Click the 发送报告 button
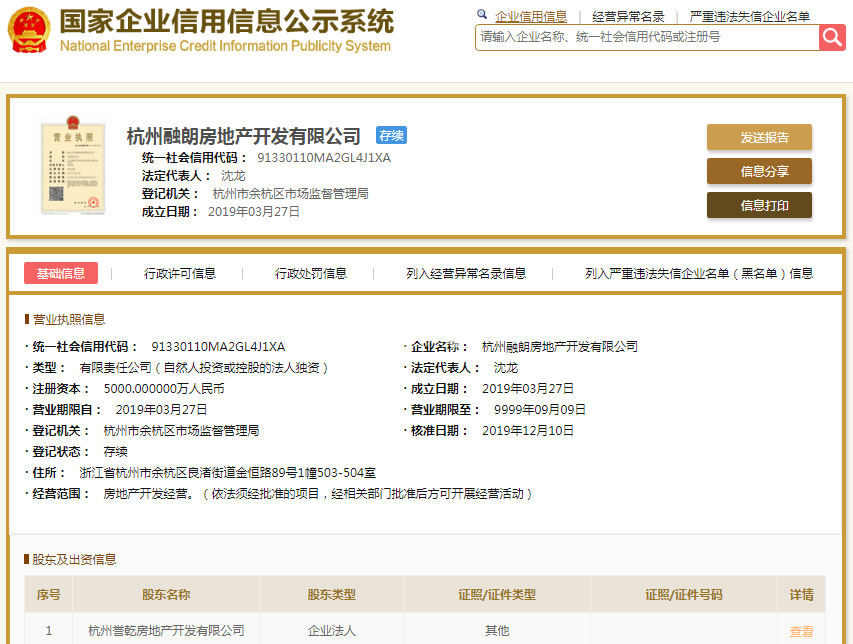The width and height of the screenshot is (853, 644). pos(759,137)
